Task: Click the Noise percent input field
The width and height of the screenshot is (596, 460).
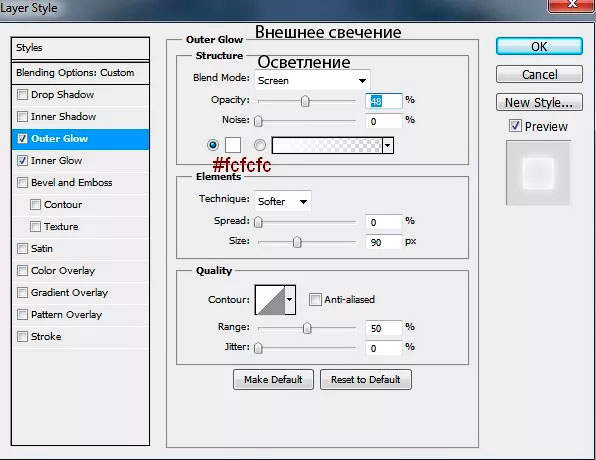Action: point(384,121)
